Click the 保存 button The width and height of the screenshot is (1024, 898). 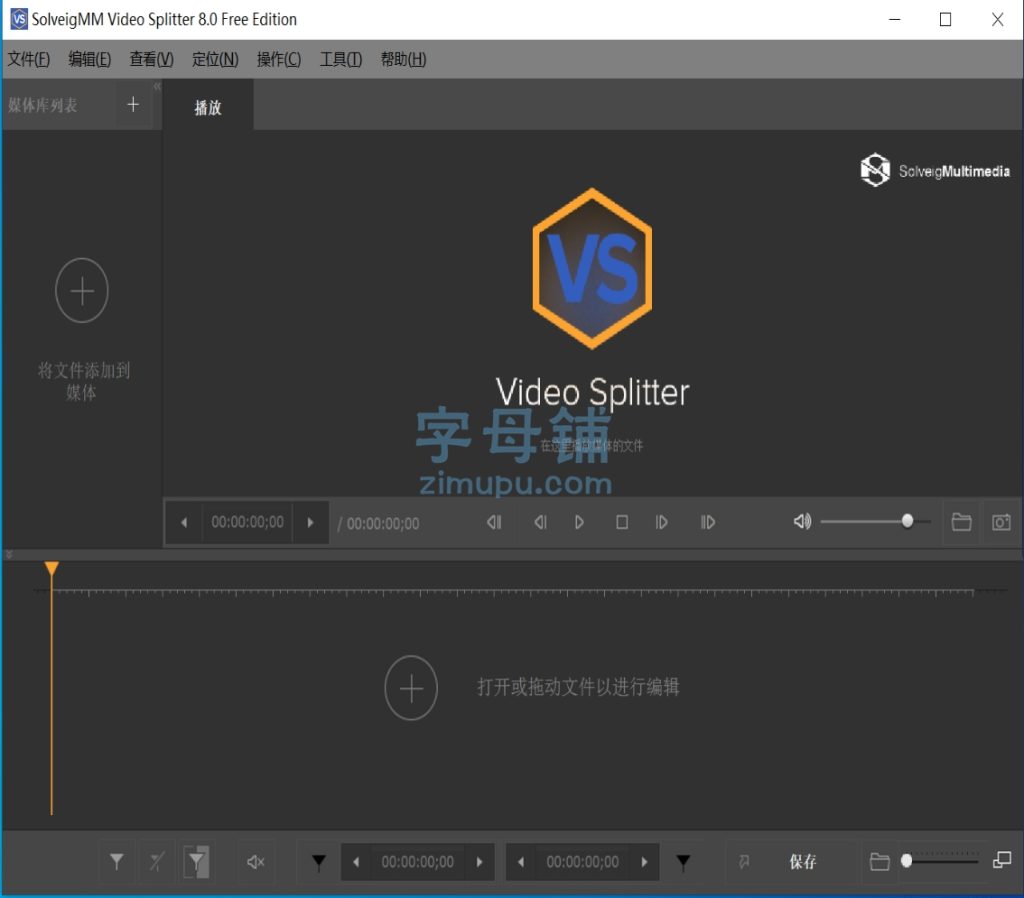(803, 862)
